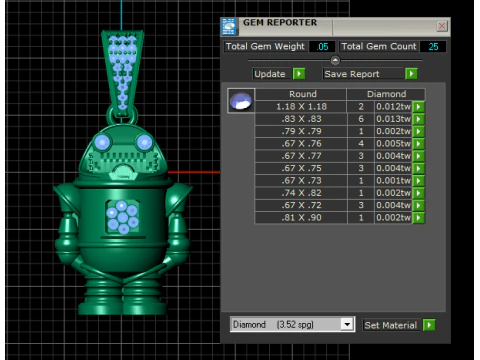
Task: Select the .67 X .77 size cell
Action: click(301, 156)
